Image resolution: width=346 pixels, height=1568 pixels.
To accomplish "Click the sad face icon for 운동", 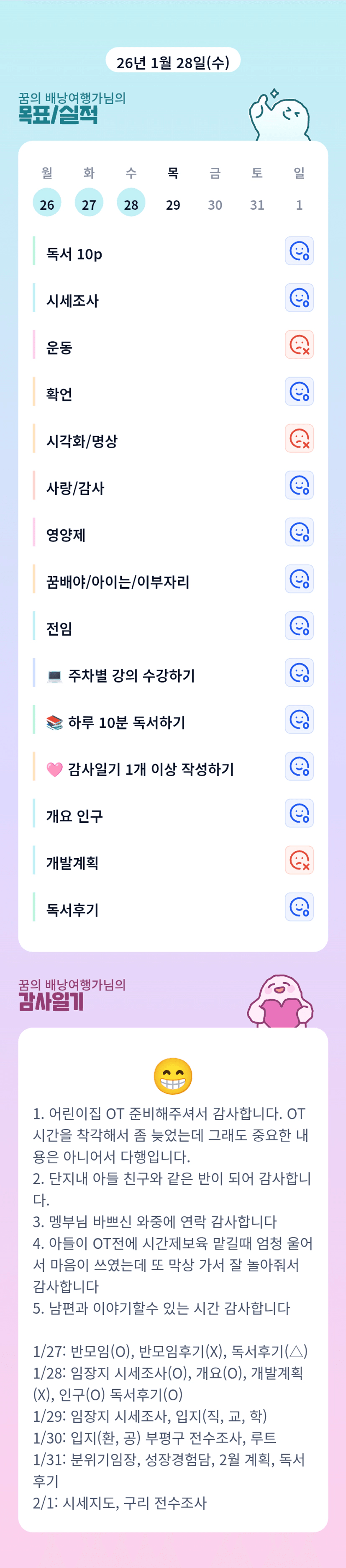I will [299, 344].
